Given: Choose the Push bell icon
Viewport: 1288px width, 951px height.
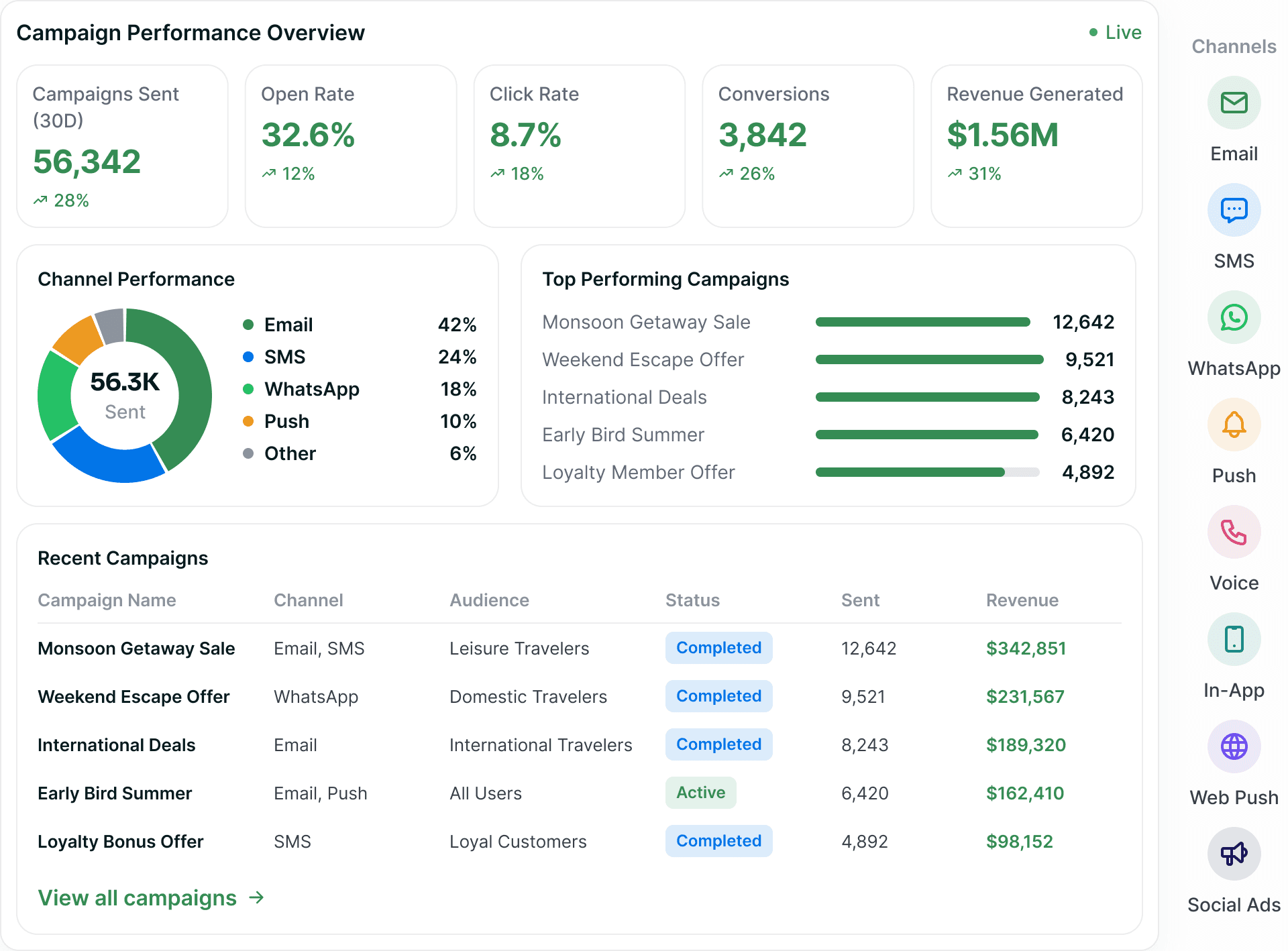Looking at the screenshot, I should (1234, 425).
